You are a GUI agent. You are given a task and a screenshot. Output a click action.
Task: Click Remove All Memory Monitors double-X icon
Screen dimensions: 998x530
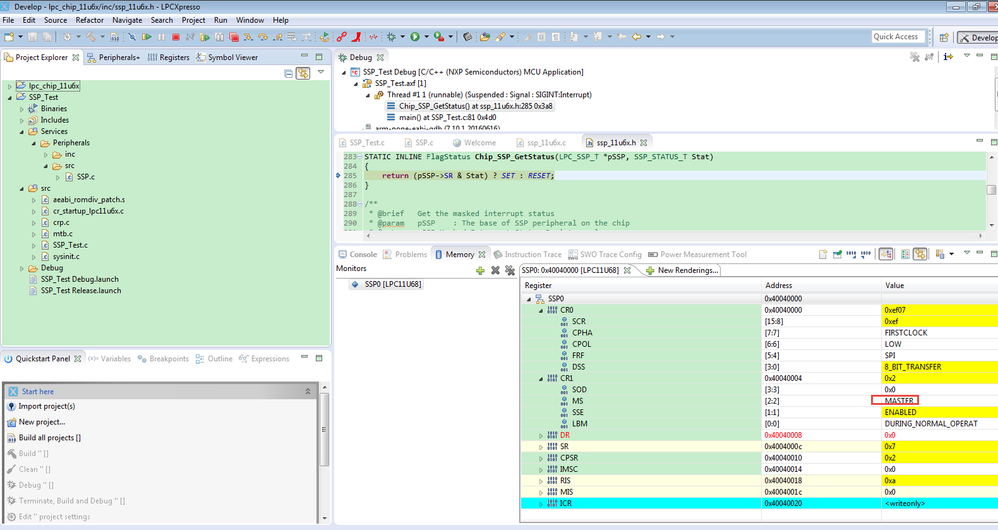(x=508, y=270)
